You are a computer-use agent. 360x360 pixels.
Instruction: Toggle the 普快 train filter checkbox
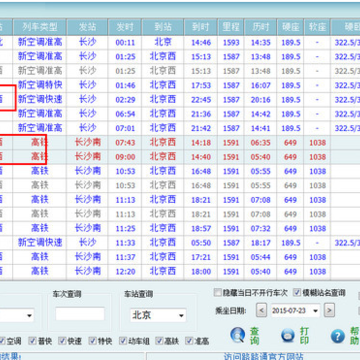[x=32, y=341]
